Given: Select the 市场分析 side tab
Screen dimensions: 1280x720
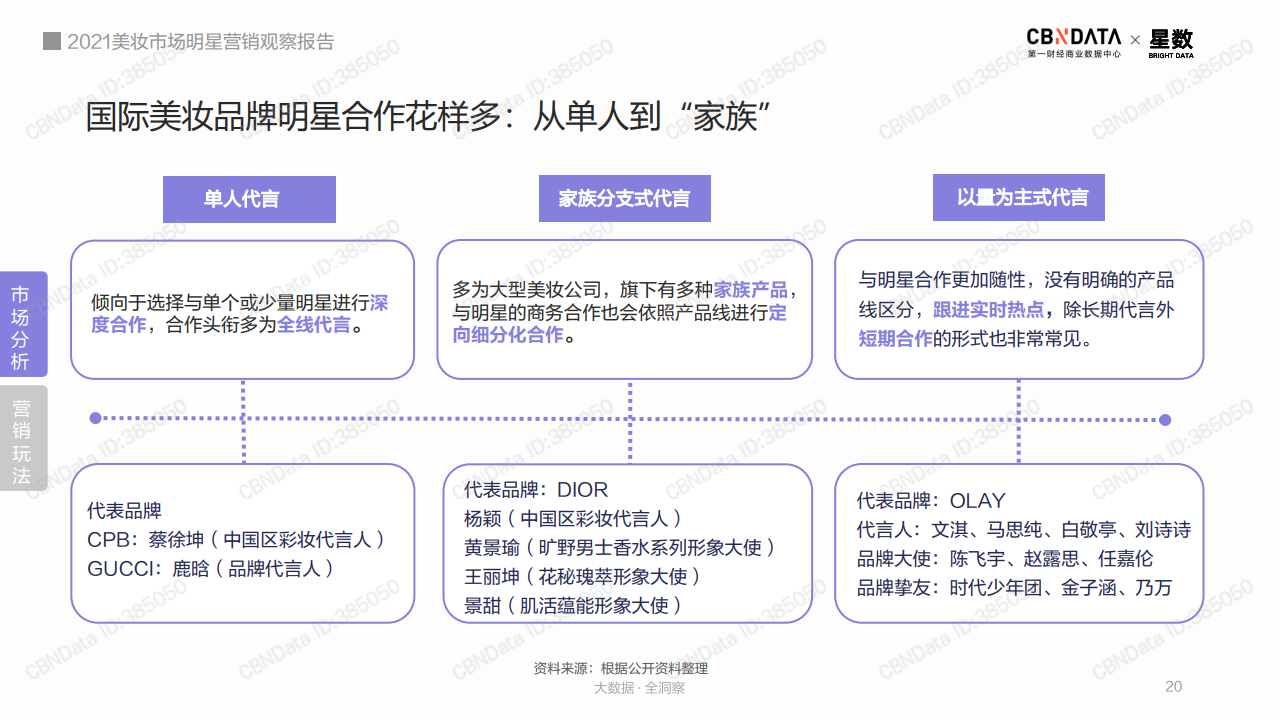Looking at the screenshot, I should (x=22, y=325).
